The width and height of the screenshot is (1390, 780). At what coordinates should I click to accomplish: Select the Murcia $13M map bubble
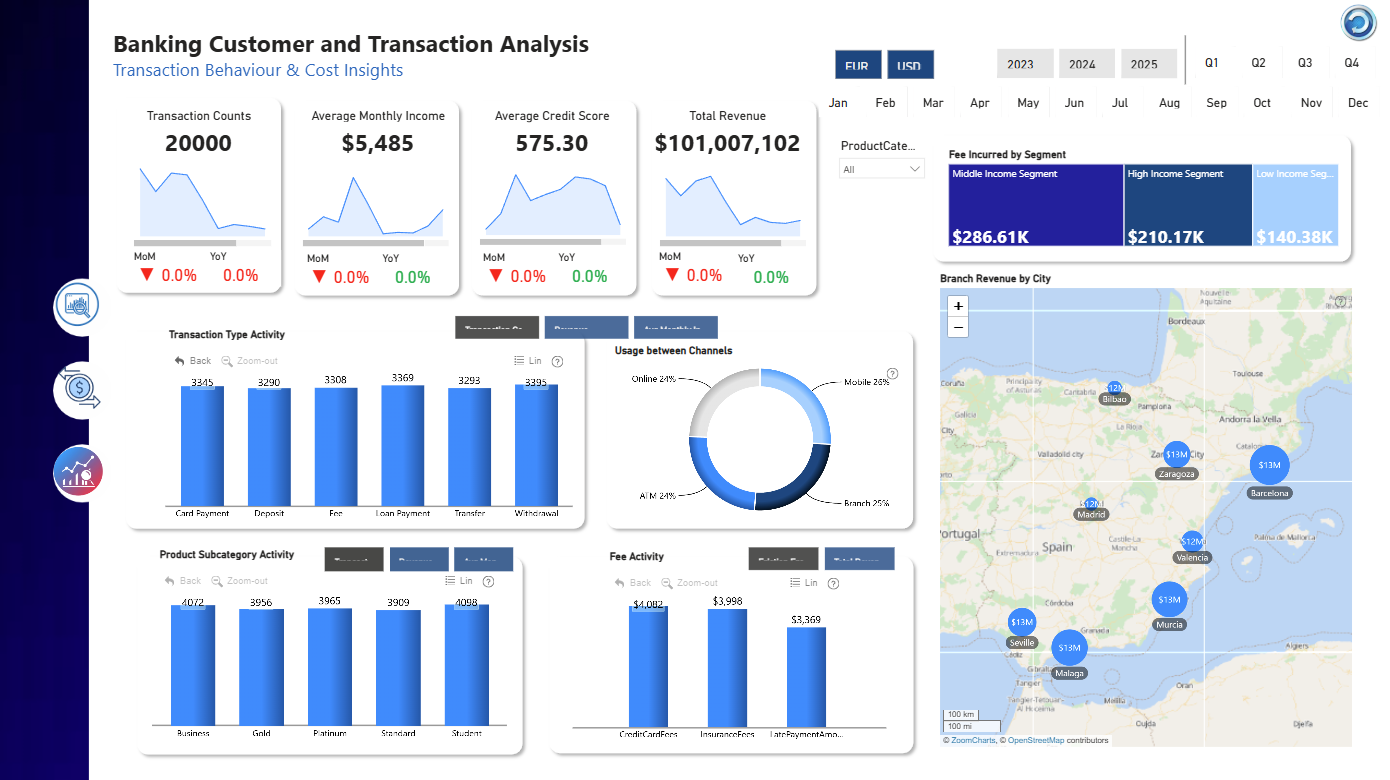coord(1168,599)
